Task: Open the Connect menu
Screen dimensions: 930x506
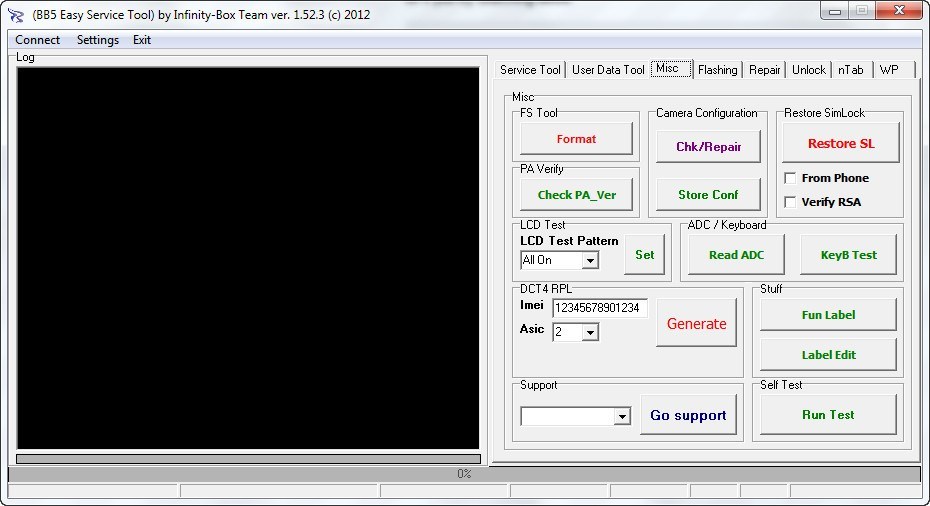Action: [x=37, y=40]
